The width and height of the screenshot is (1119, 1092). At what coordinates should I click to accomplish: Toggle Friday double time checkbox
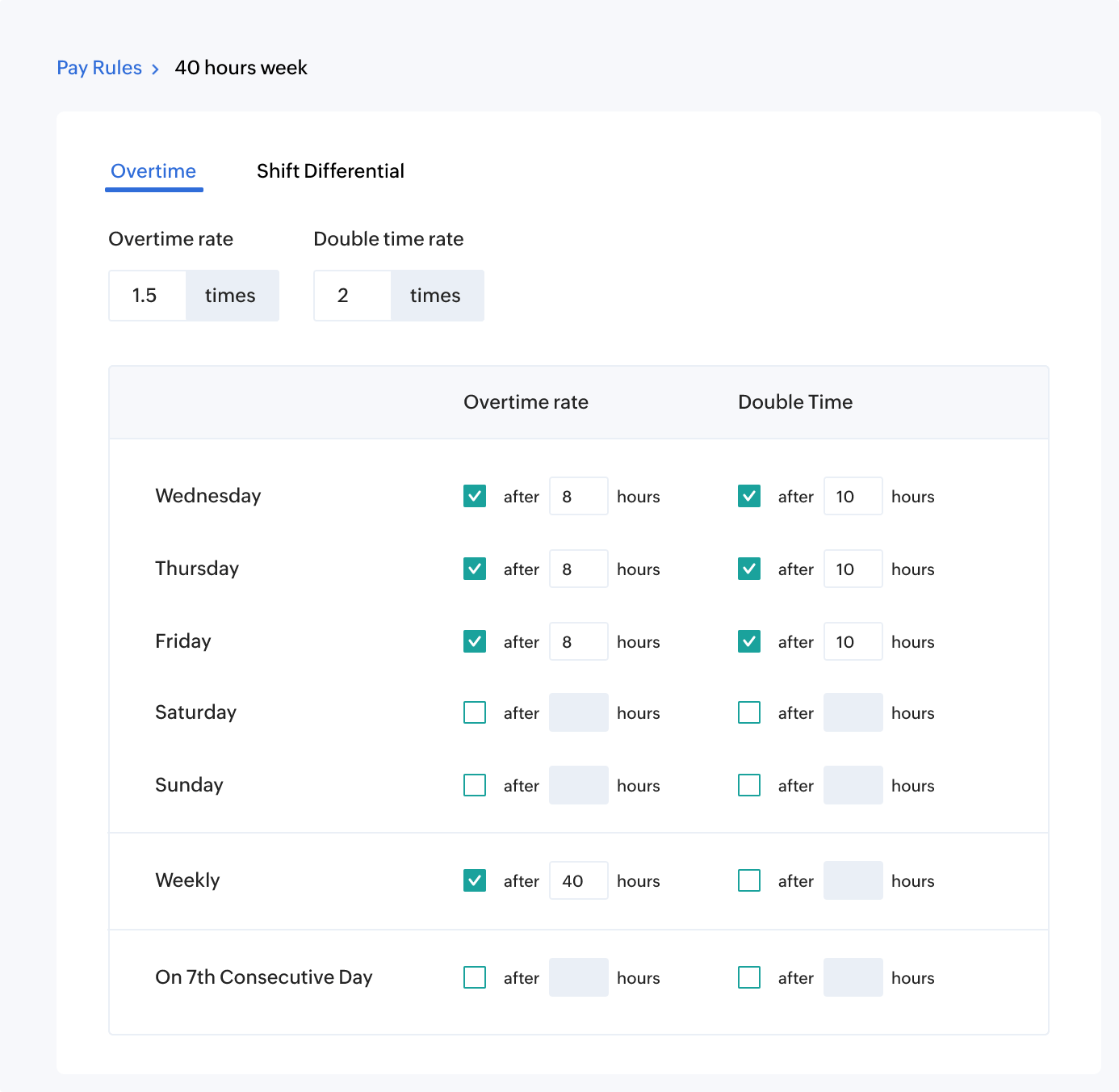tap(749, 641)
